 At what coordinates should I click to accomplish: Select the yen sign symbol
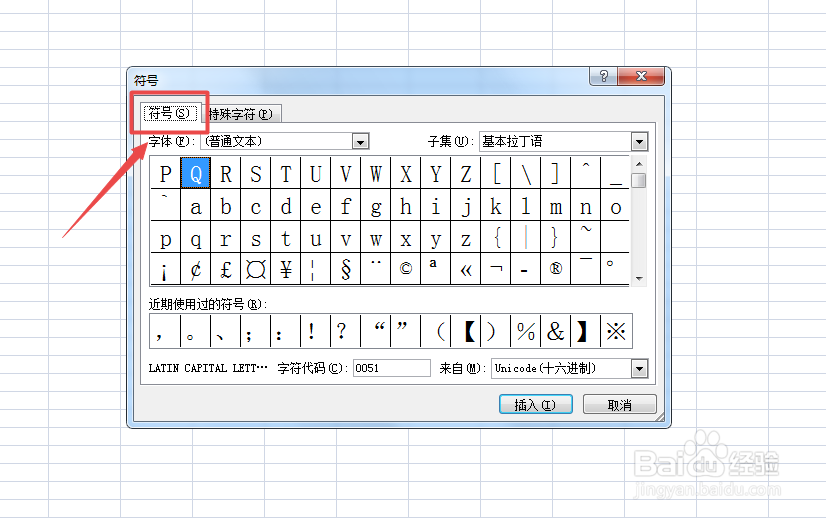pos(286,269)
